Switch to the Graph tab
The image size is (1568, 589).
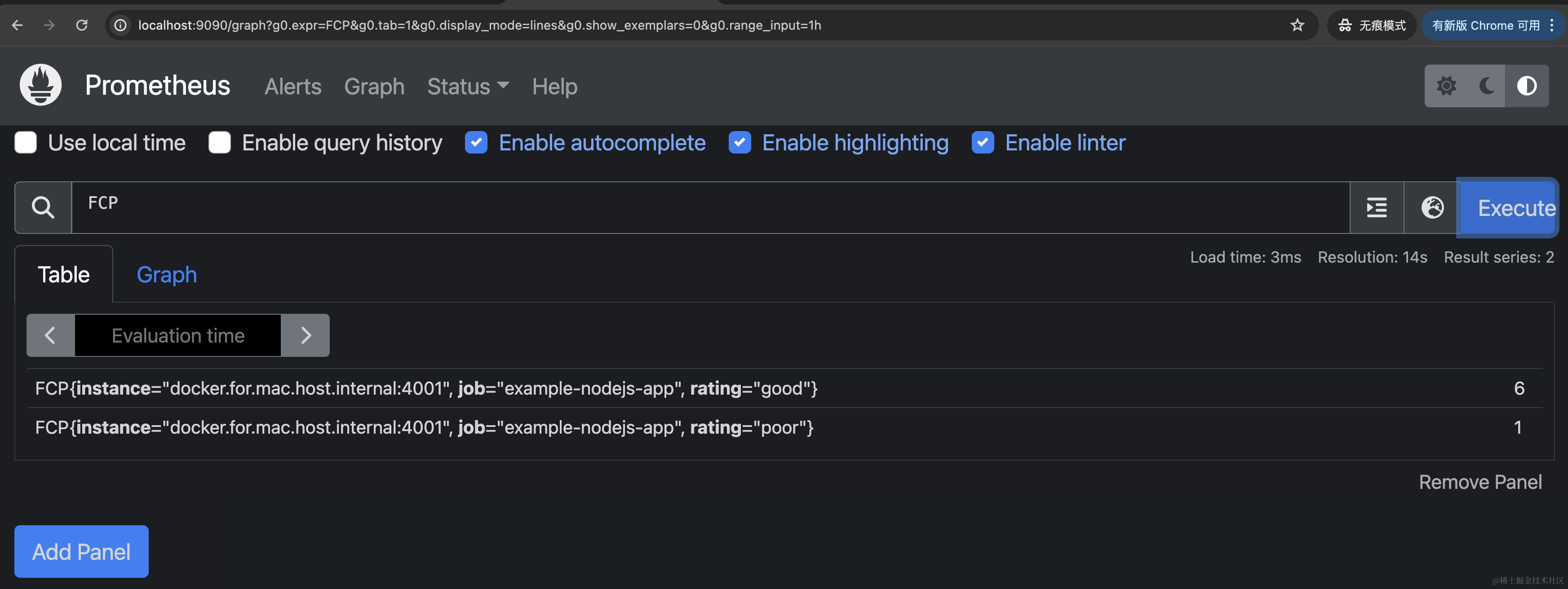(166, 274)
